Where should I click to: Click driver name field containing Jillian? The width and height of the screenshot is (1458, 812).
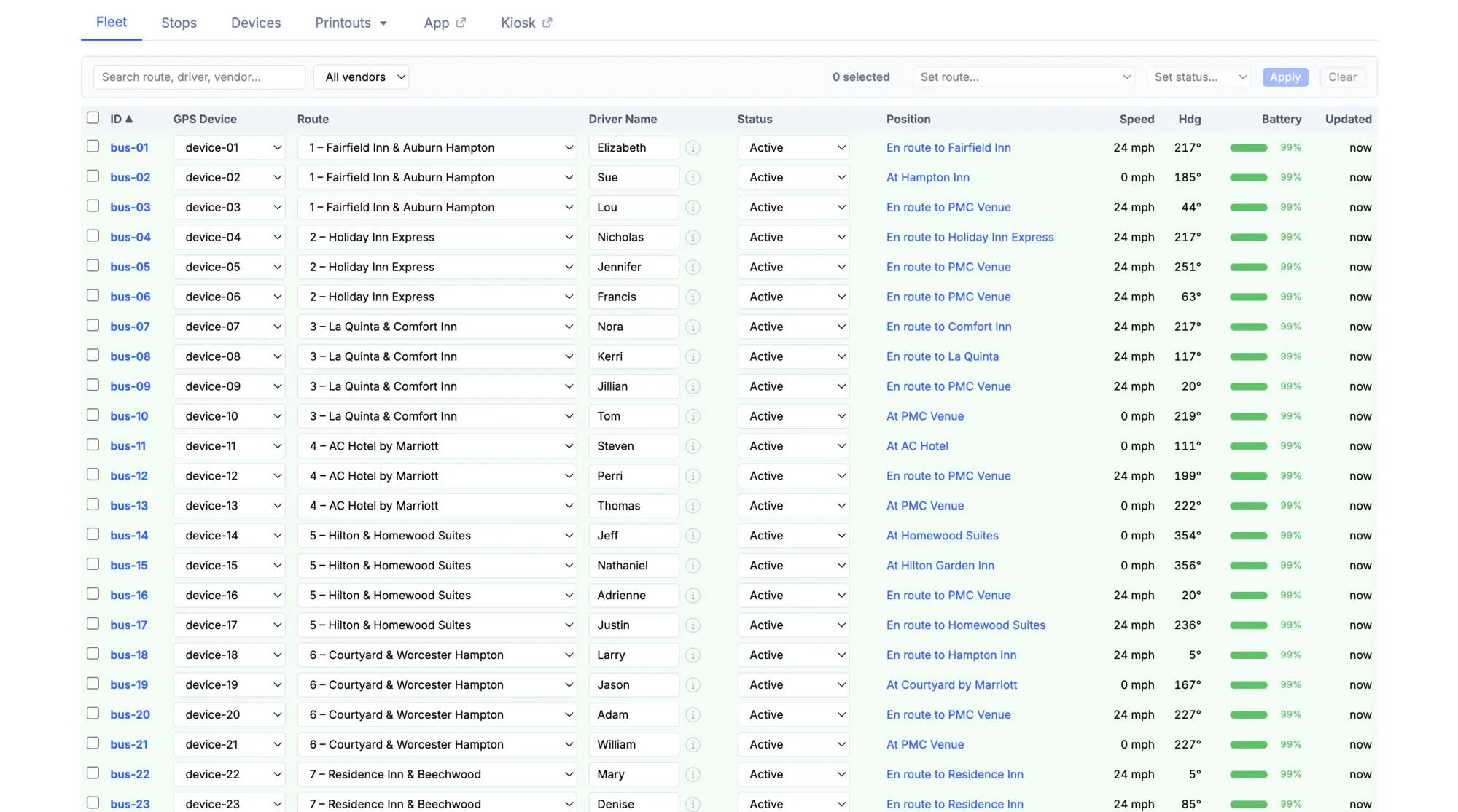click(x=634, y=386)
